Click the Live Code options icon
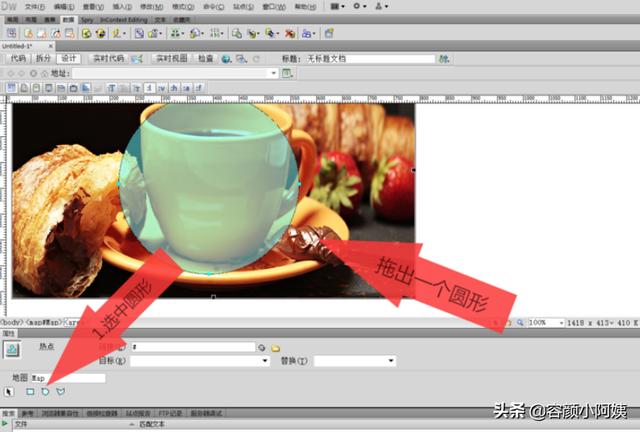Viewport: 640px width, 432px height. click(x=137, y=59)
